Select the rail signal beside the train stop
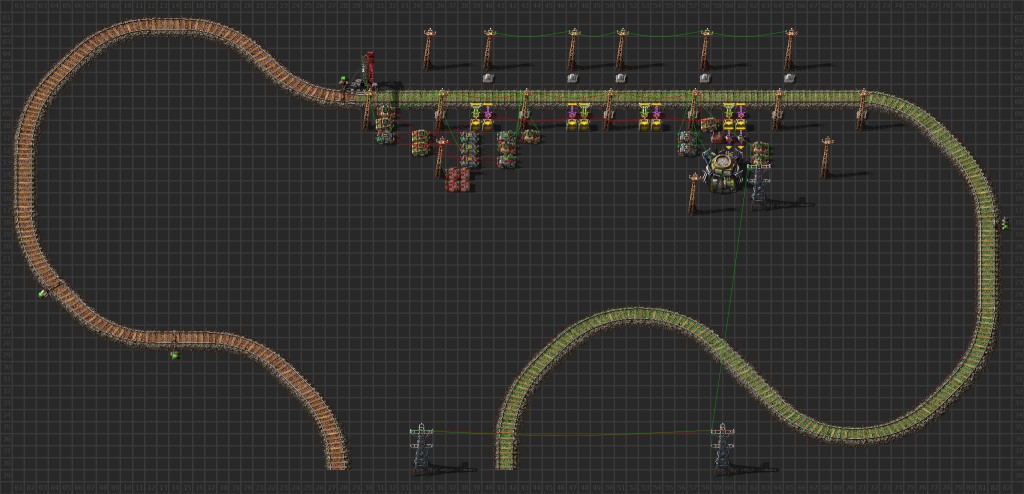The image size is (1024, 494). tap(342, 80)
